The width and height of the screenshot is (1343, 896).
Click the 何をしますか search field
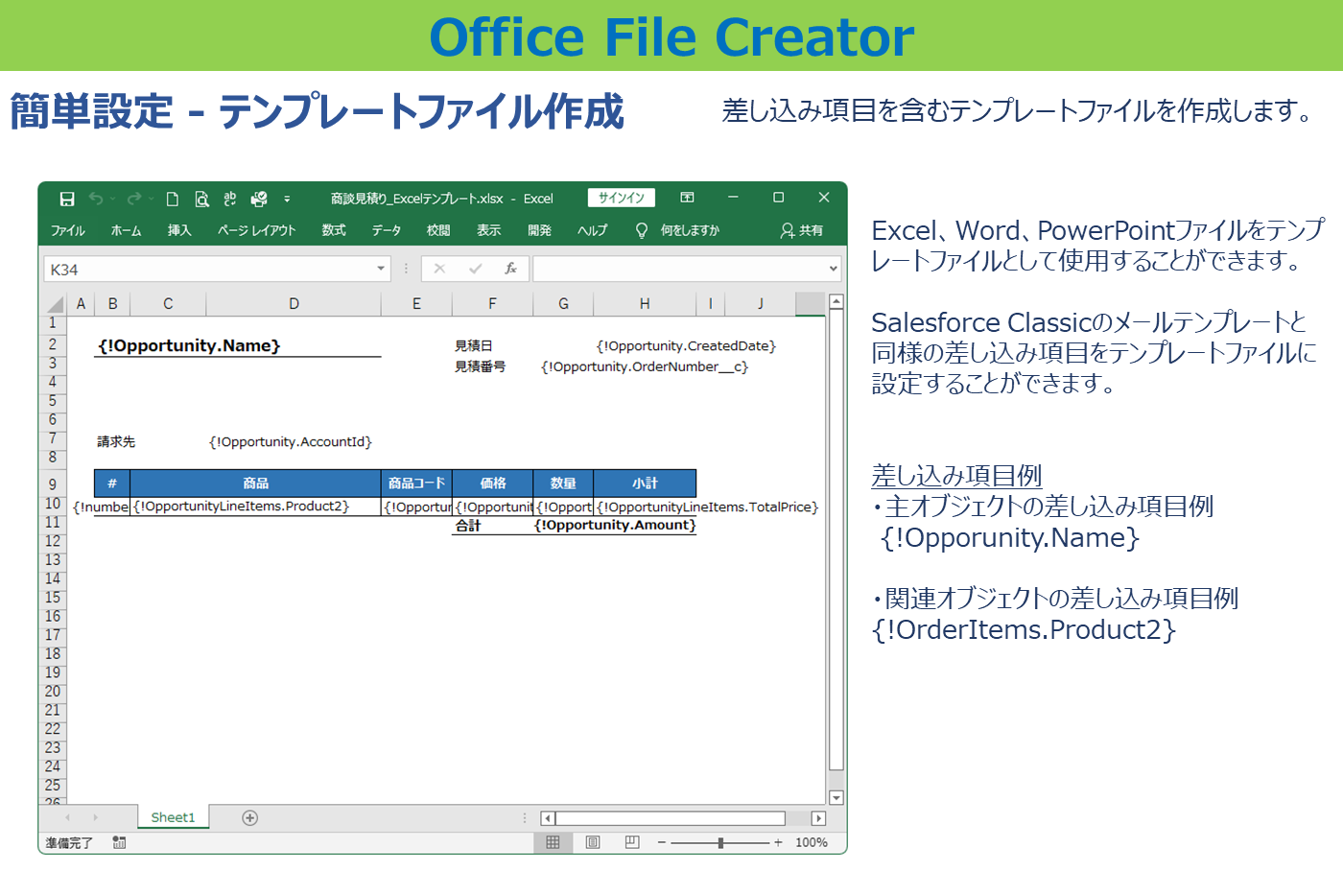pos(690,230)
